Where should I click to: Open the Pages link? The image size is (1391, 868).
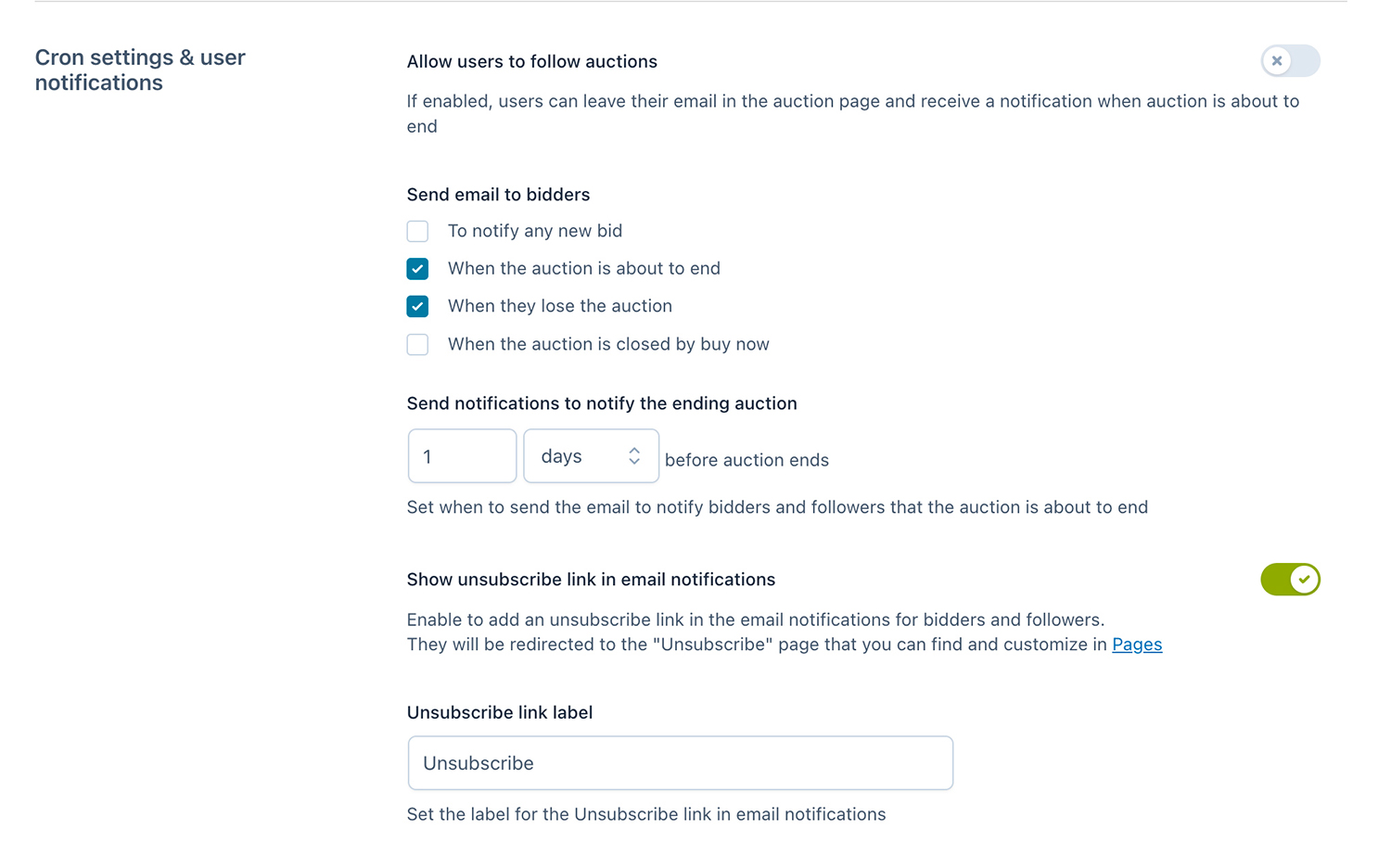[x=1137, y=645]
